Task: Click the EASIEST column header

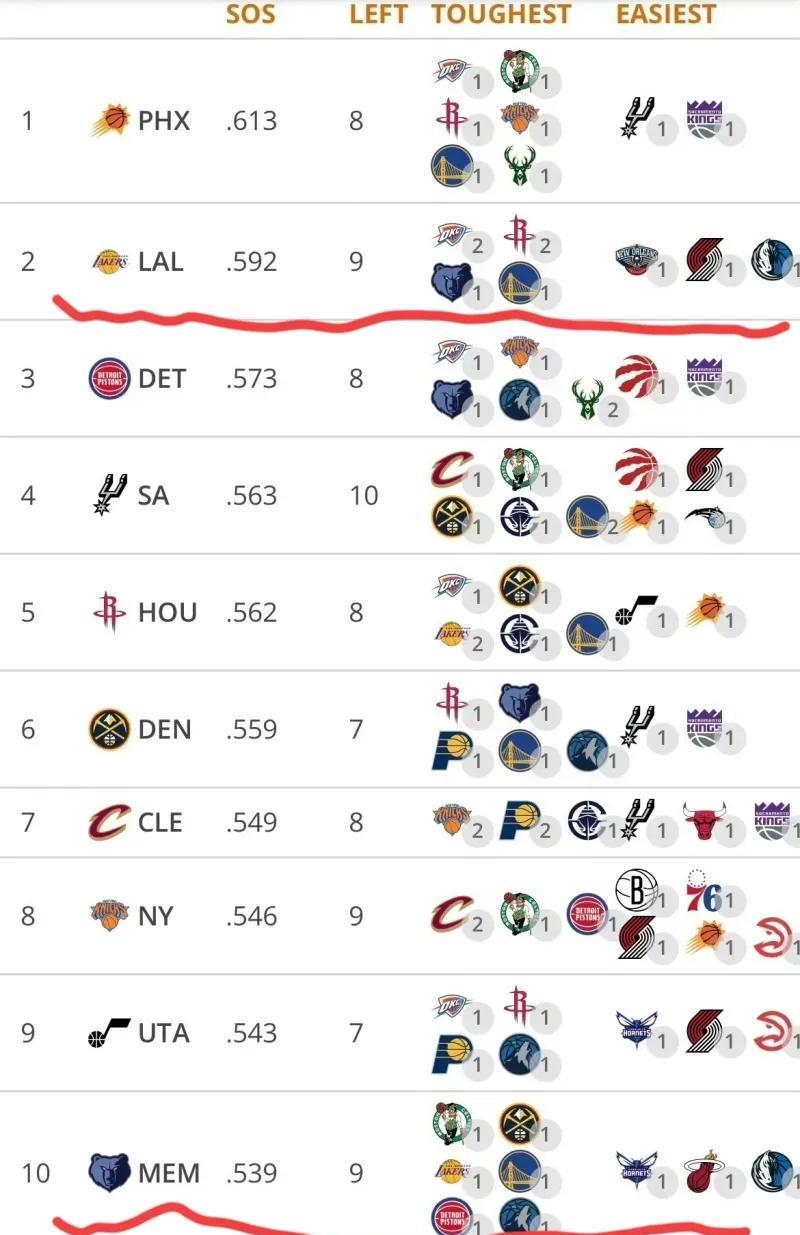Action: pyautogui.click(x=666, y=14)
